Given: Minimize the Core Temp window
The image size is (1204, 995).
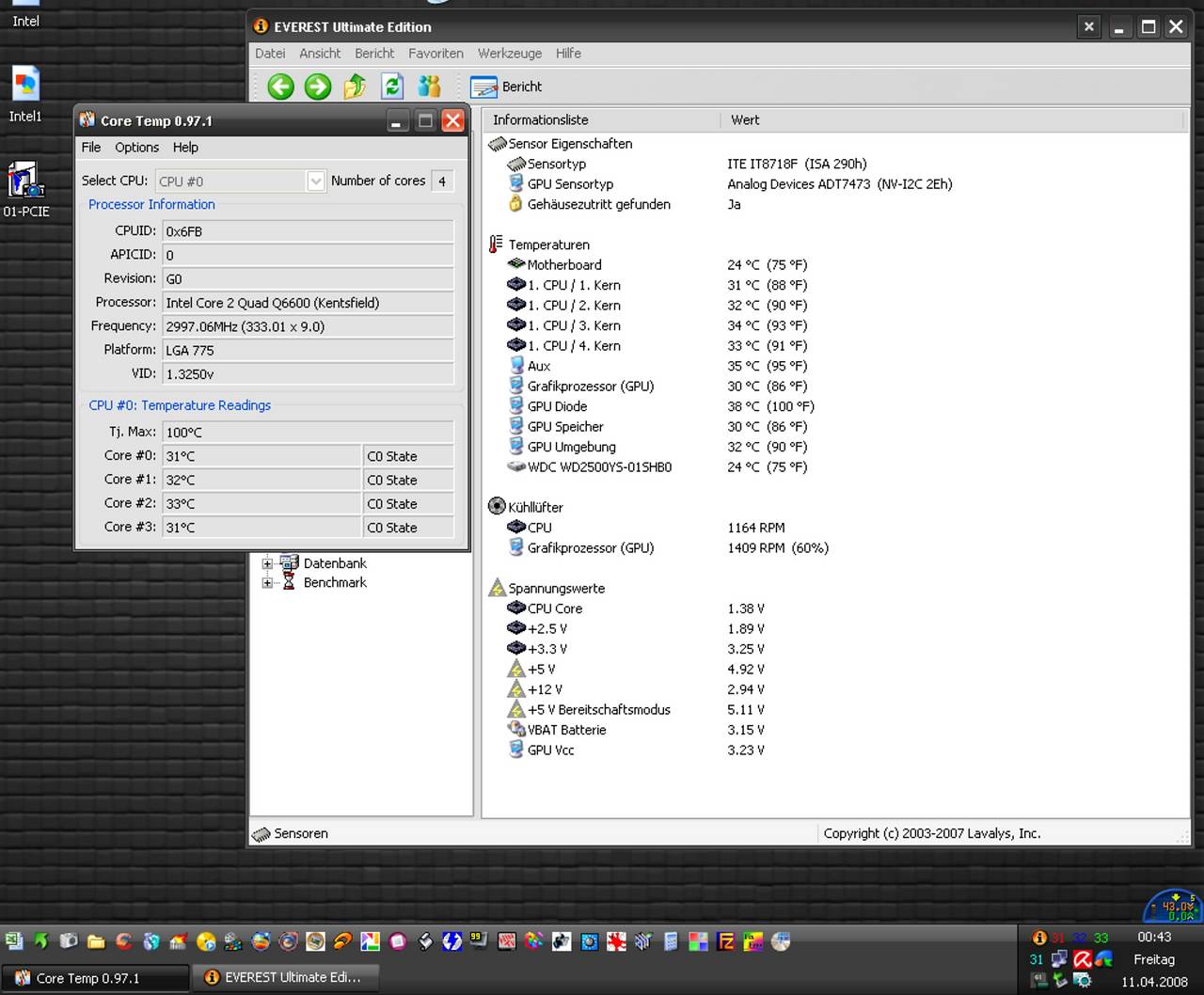Looking at the screenshot, I should click(x=396, y=121).
